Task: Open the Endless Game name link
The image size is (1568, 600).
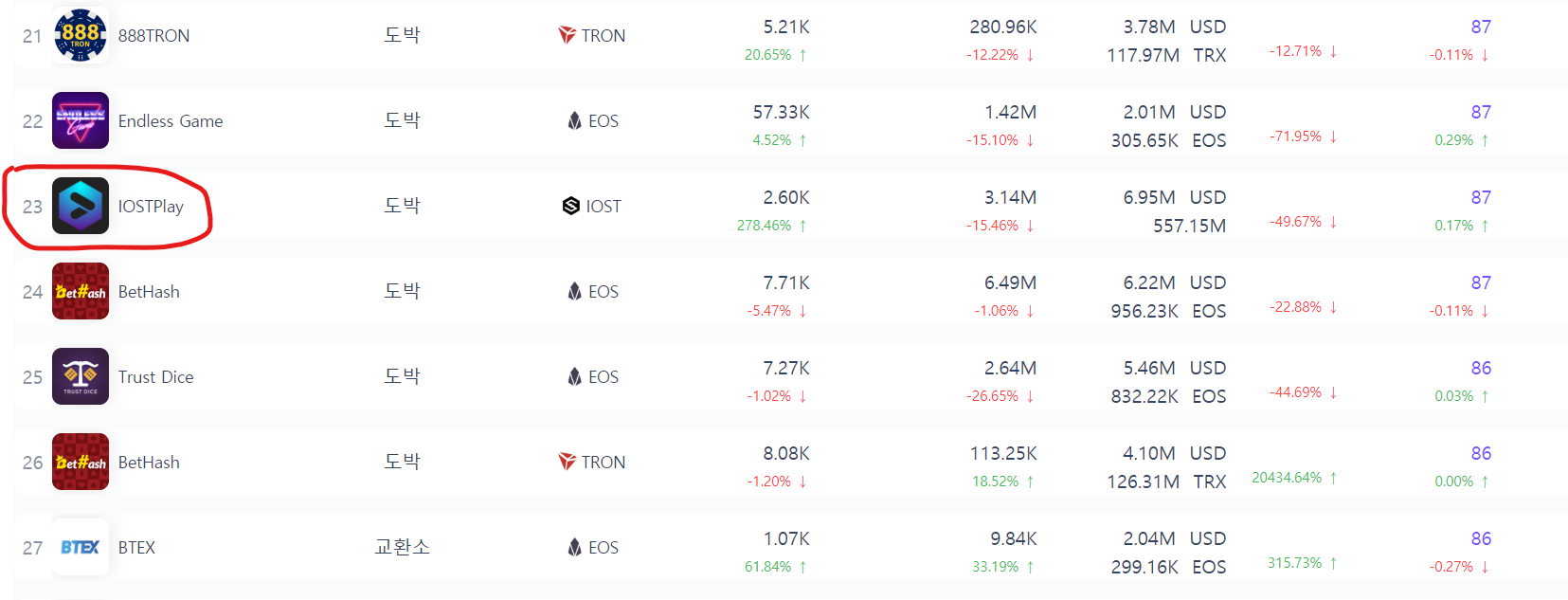Action: coord(171,120)
